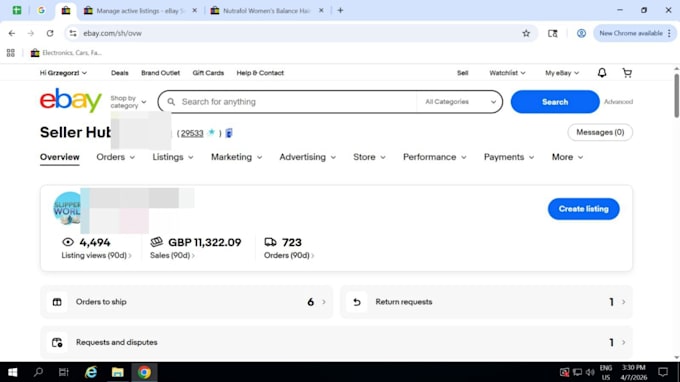
Task: Expand the Listings menu
Action: point(173,157)
